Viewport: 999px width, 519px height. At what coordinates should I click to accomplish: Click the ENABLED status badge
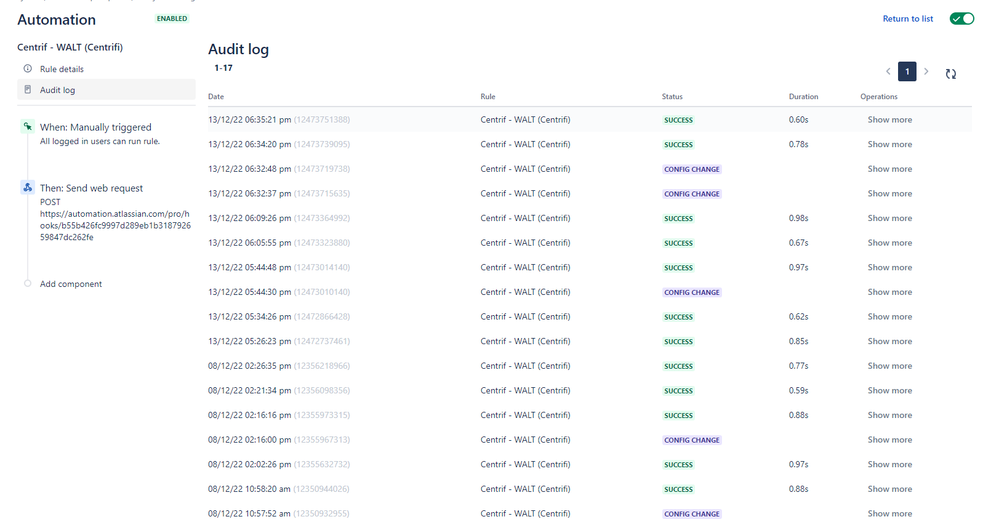[172, 18]
